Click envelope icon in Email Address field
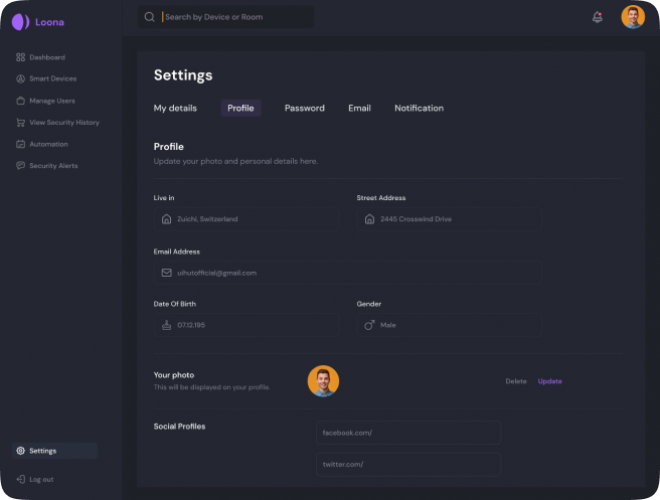 point(167,273)
